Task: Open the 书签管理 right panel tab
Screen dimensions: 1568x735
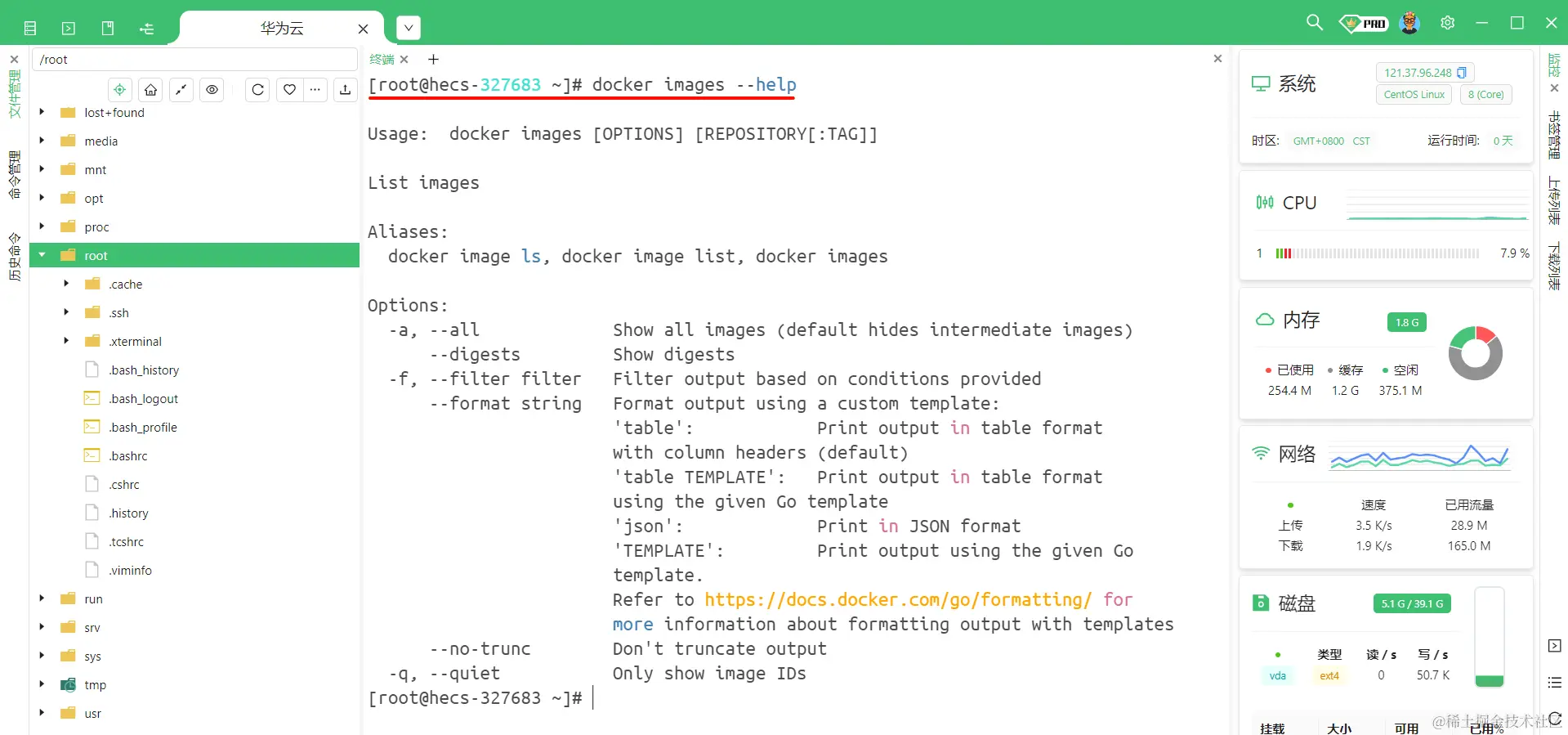Action: (x=1554, y=136)
